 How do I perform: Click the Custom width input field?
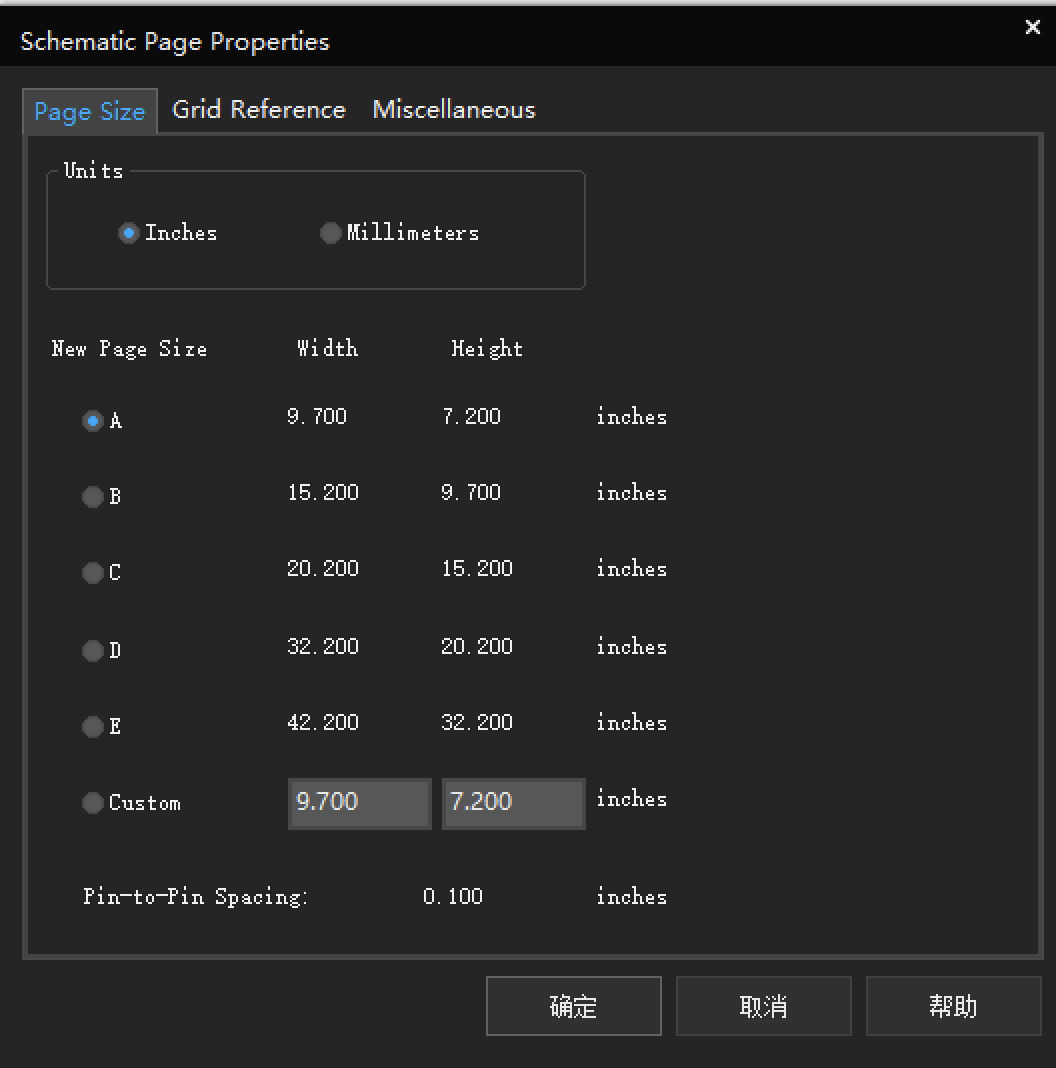(360, 803)
